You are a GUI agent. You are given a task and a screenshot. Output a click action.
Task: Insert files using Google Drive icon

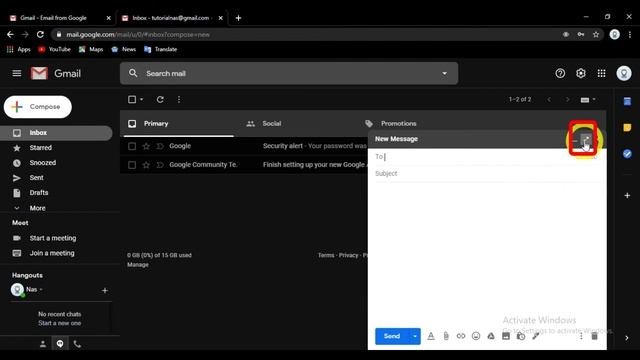click(491, 336)
